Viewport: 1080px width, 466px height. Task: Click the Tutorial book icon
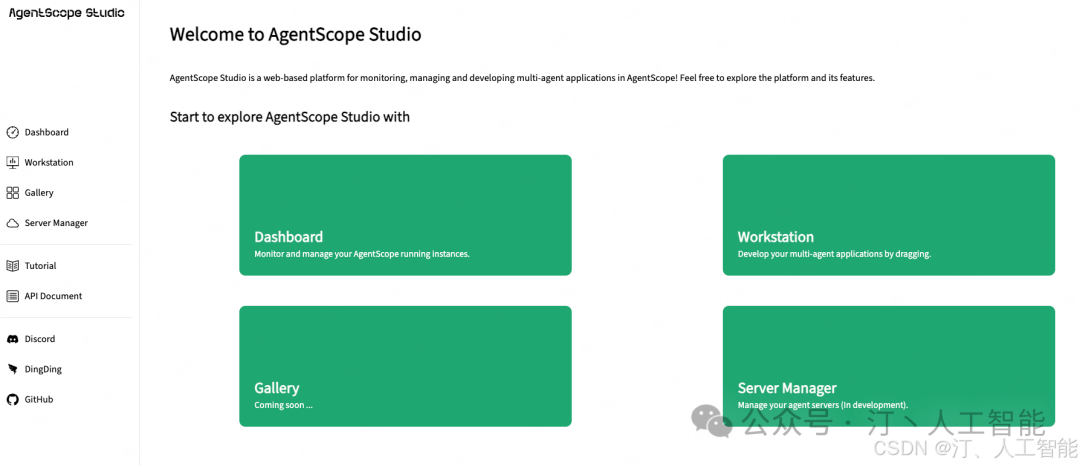12,266
